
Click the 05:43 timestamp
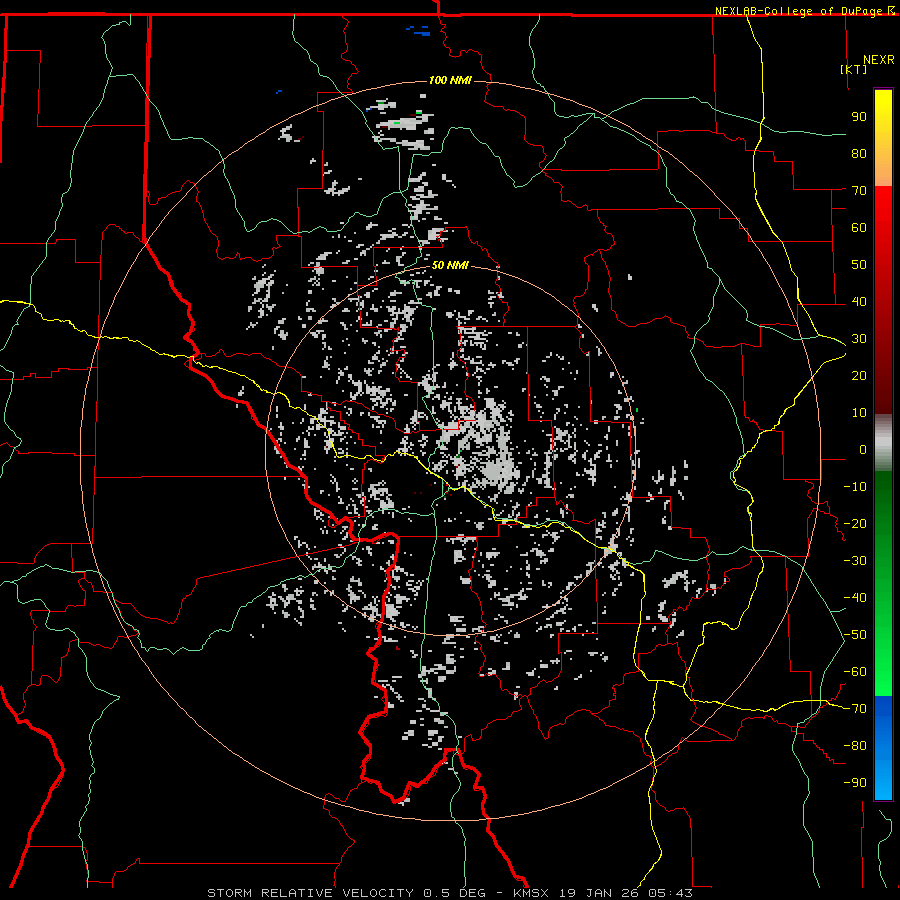(670, 893)
